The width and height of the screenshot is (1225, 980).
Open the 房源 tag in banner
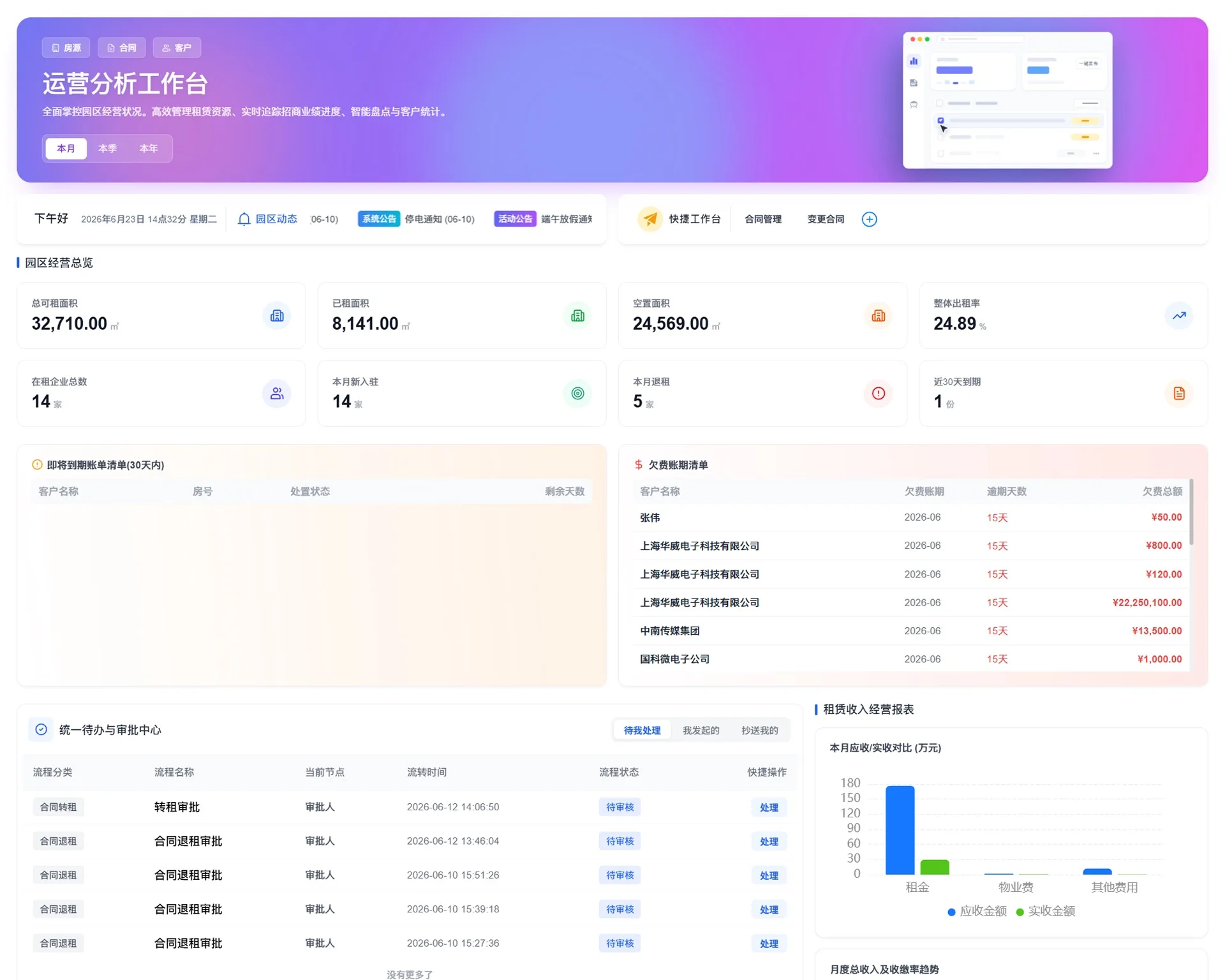[66, 48]
